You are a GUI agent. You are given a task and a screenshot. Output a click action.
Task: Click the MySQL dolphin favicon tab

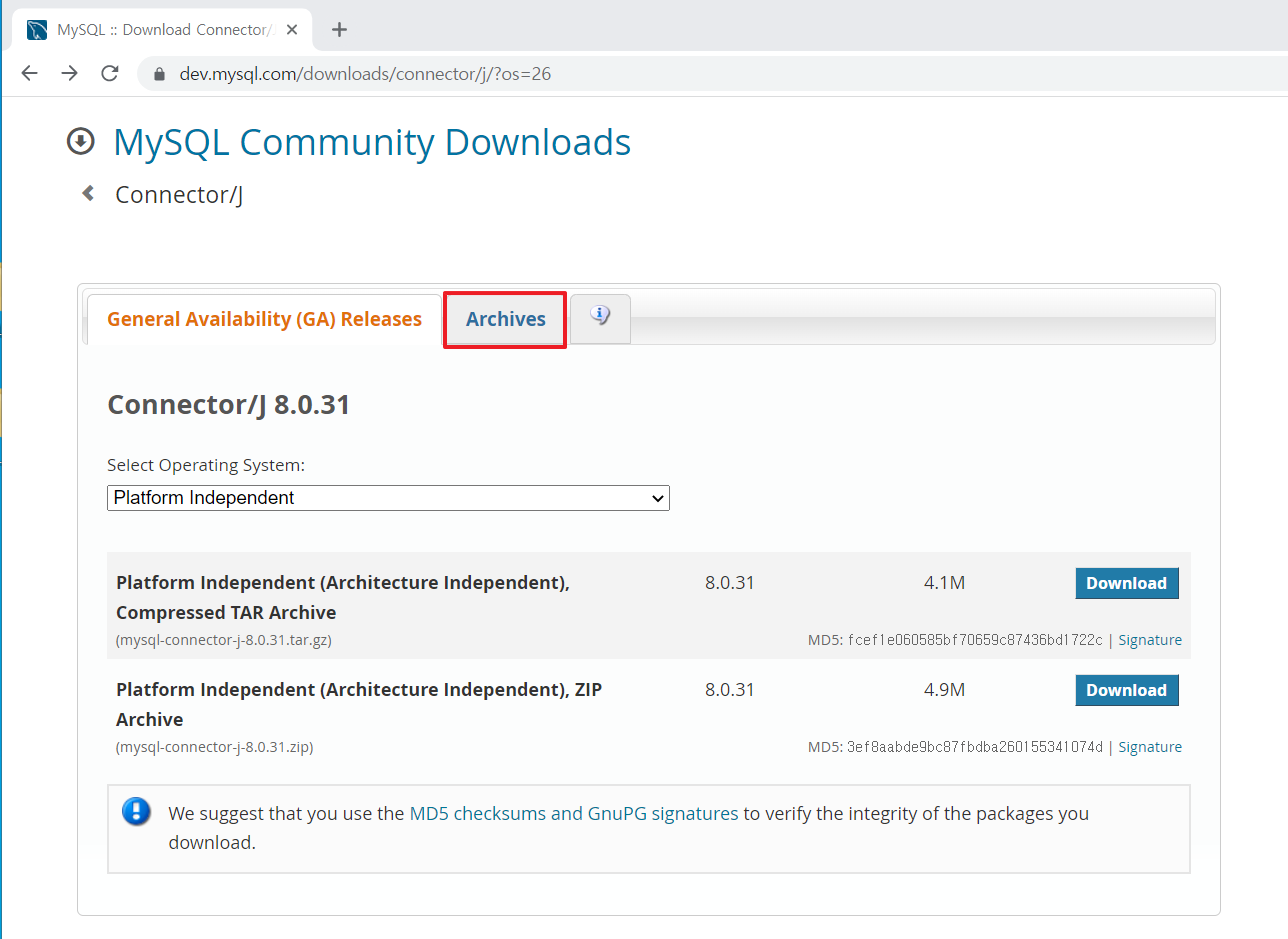[x=37, y=29]
